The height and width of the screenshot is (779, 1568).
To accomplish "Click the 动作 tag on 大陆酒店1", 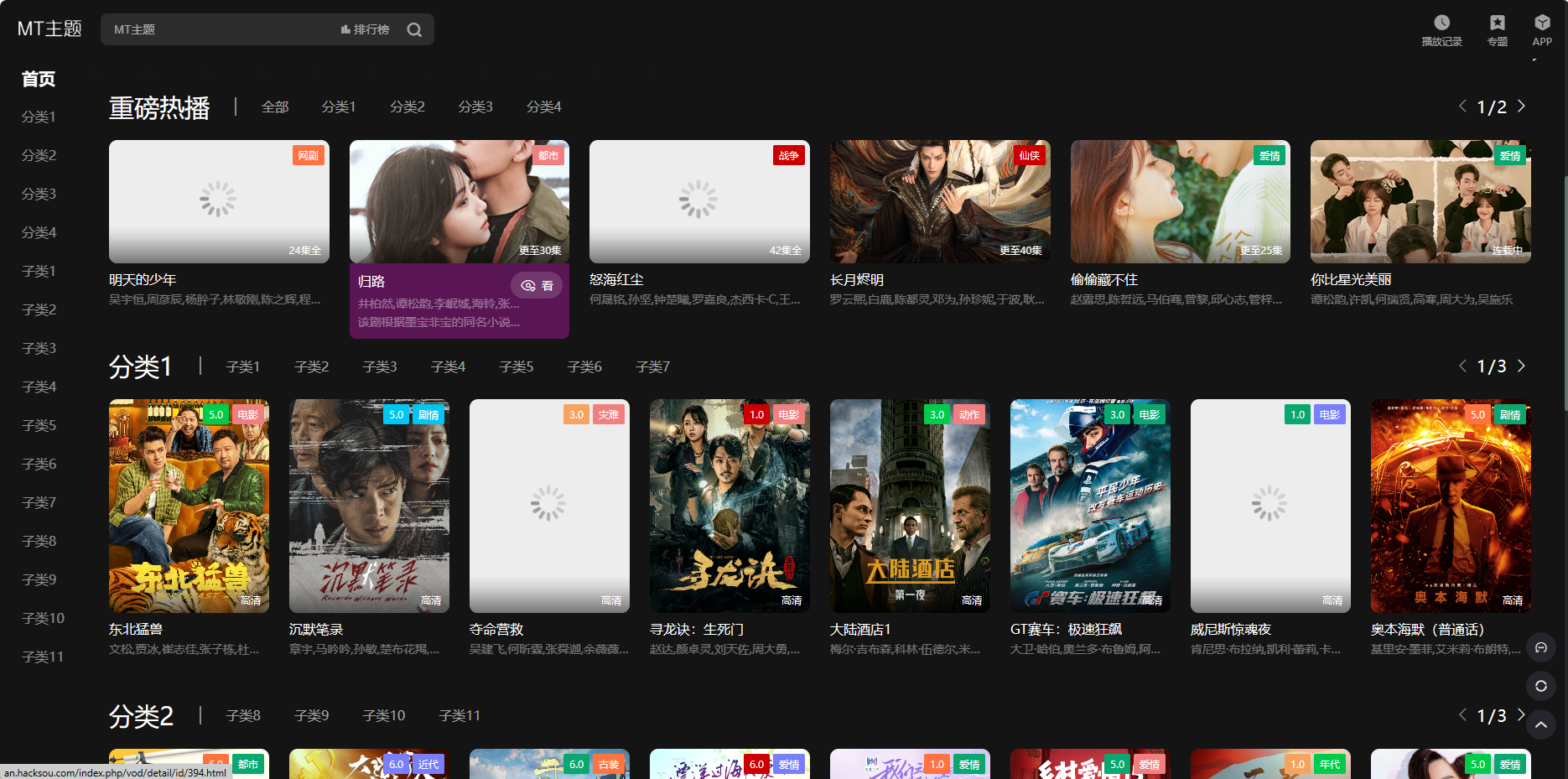I will click(x=968, y=414).
